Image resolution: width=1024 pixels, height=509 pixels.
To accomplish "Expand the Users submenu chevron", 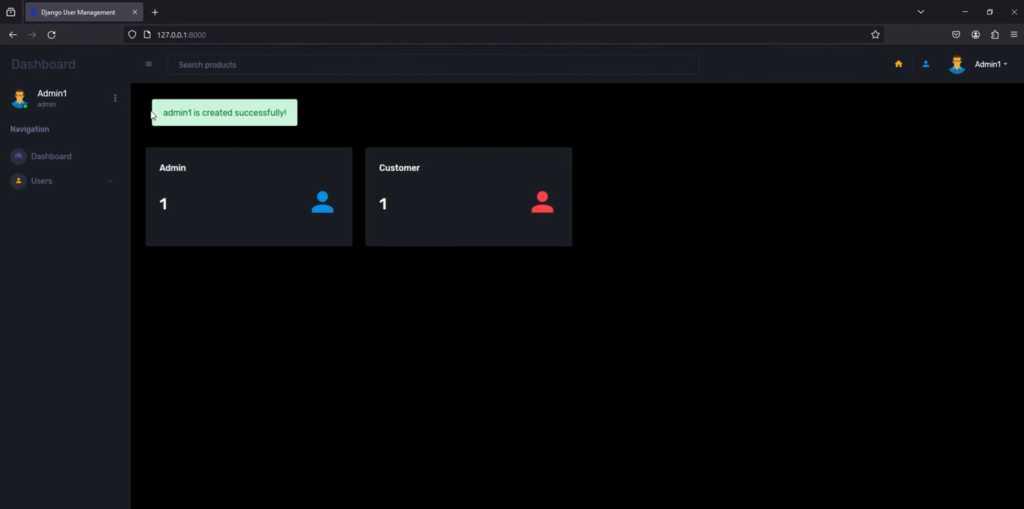I will (110, 181).
